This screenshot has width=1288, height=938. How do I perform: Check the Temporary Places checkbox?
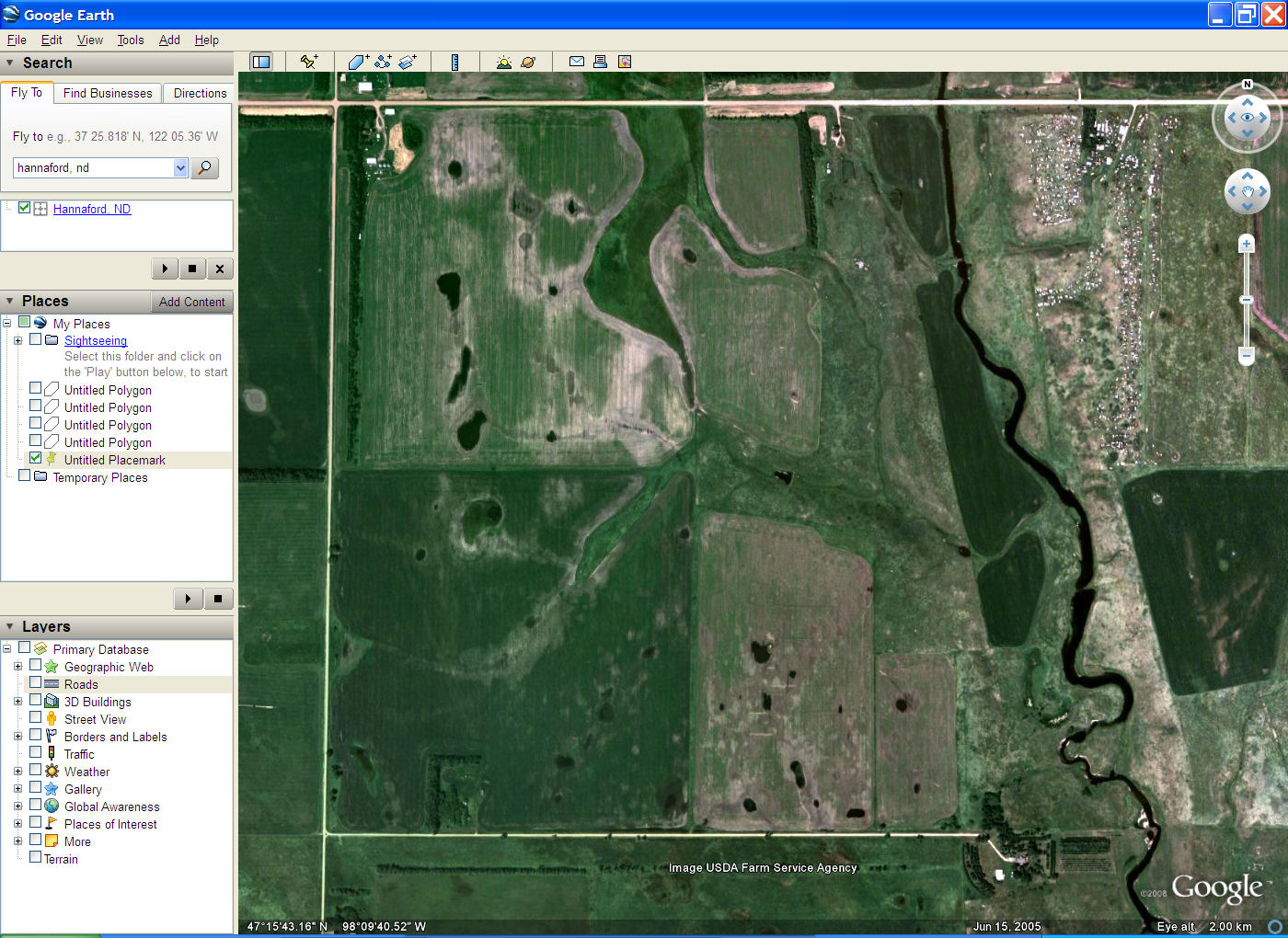[24, 475]
